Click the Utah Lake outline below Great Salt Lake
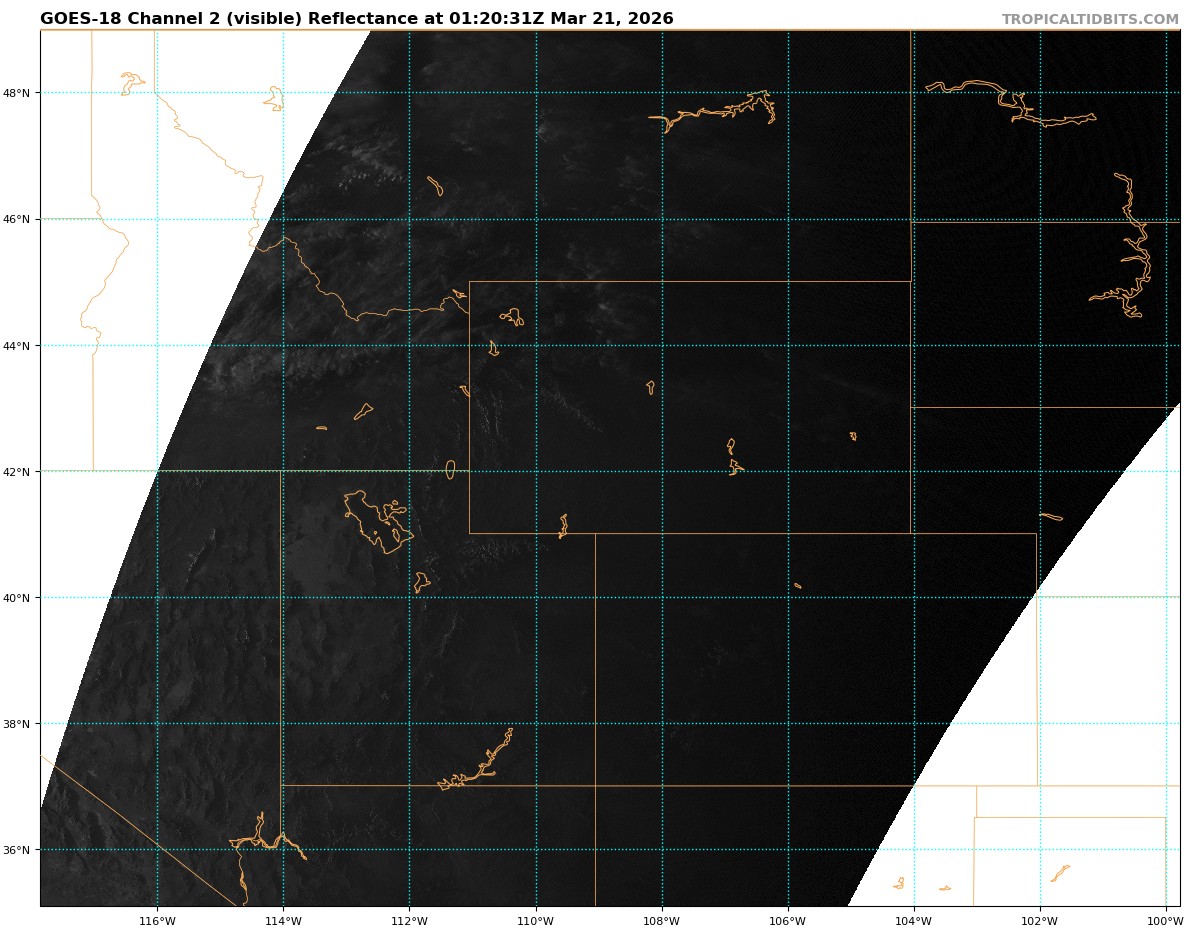1200x929 pixels. tap(422, 581)
